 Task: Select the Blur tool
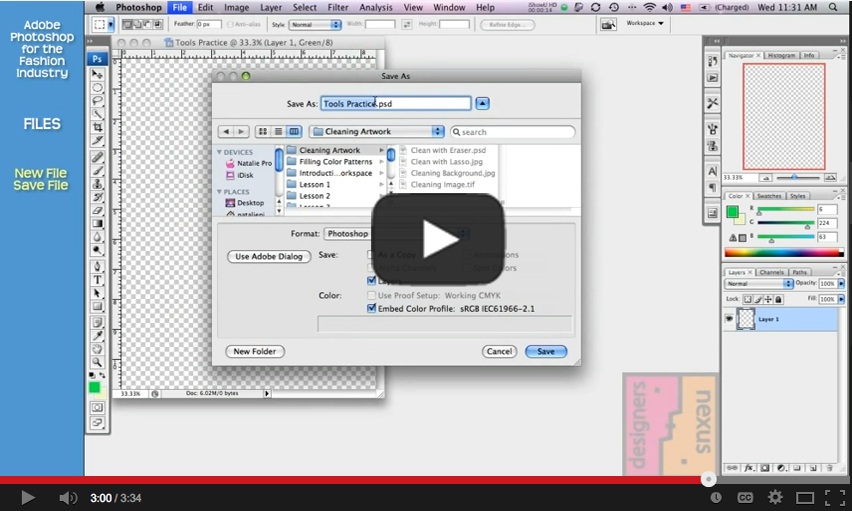97,236
